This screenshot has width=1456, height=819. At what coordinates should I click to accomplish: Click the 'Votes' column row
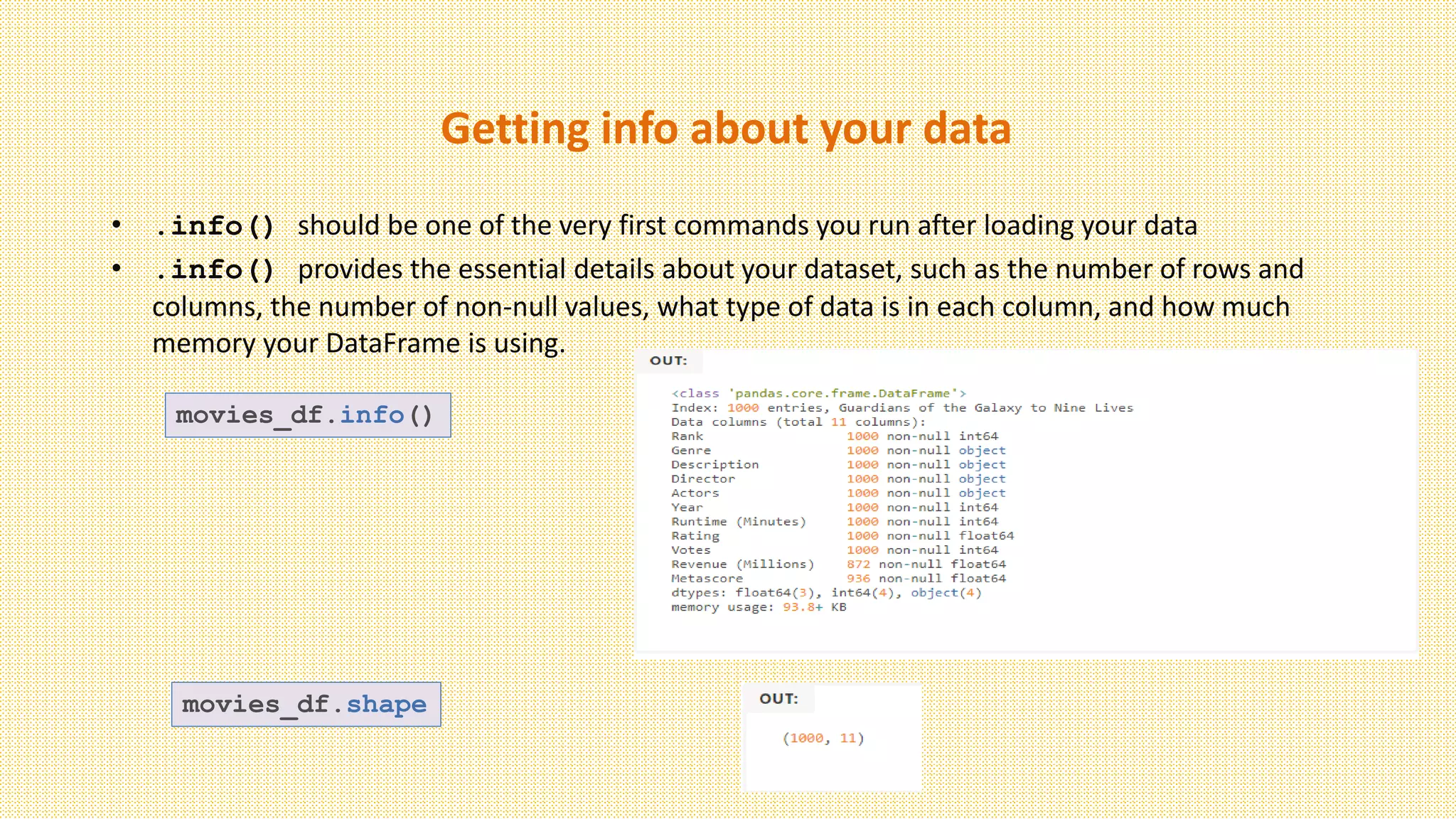coord(835,550)
